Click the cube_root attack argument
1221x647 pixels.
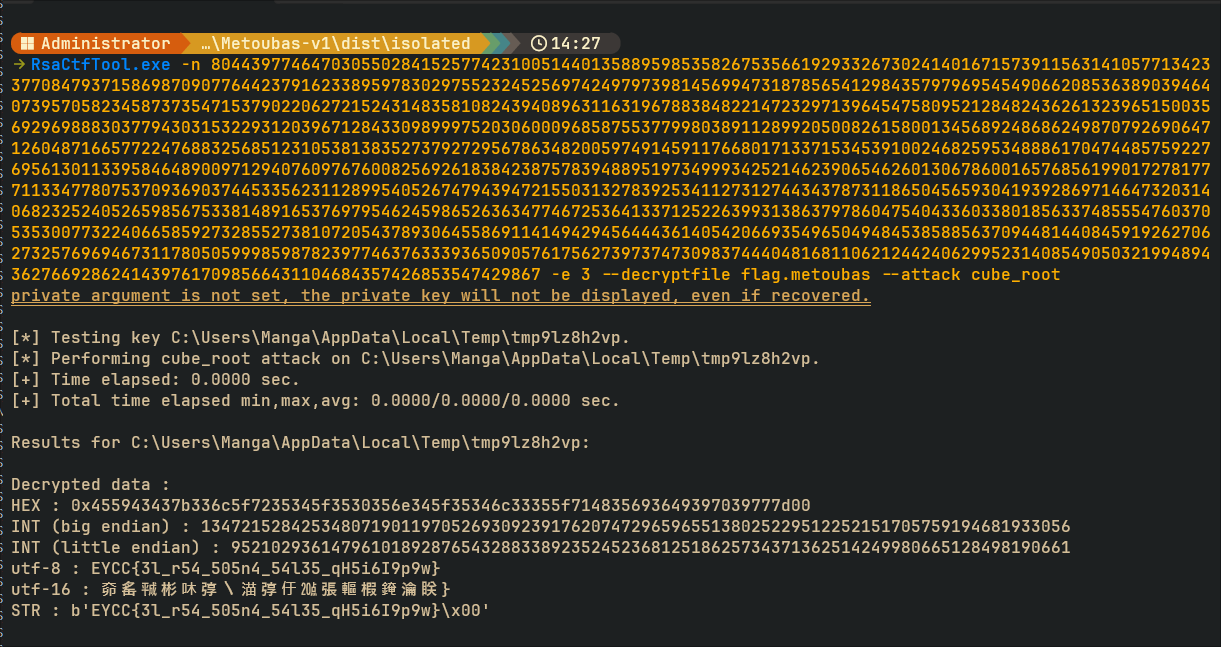pyautogui.click(x=1016, y=274)
